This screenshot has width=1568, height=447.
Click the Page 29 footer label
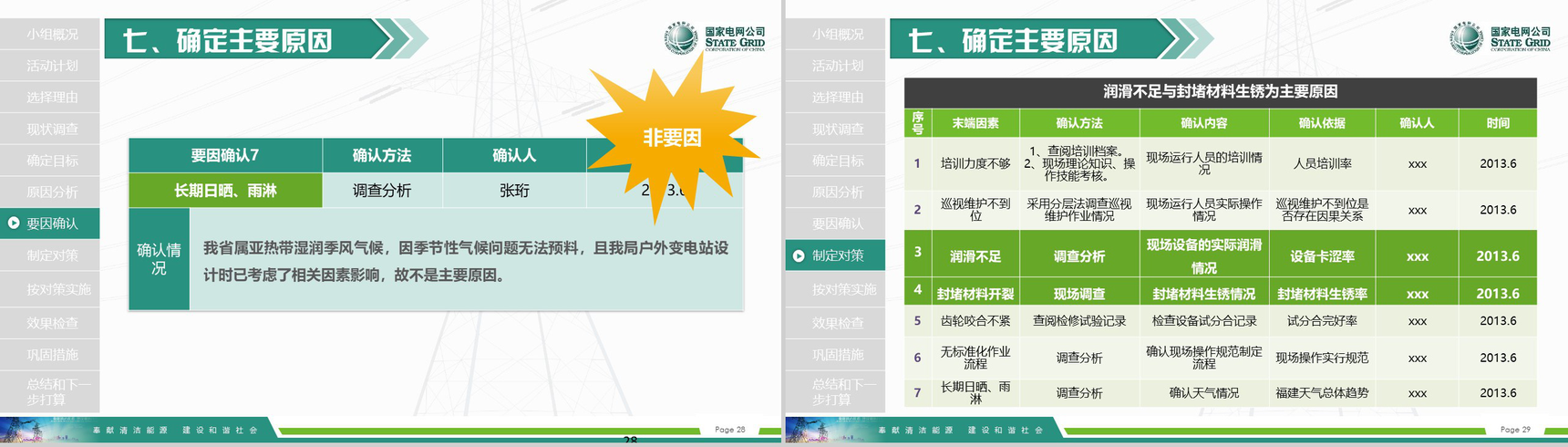point(1515,429)
